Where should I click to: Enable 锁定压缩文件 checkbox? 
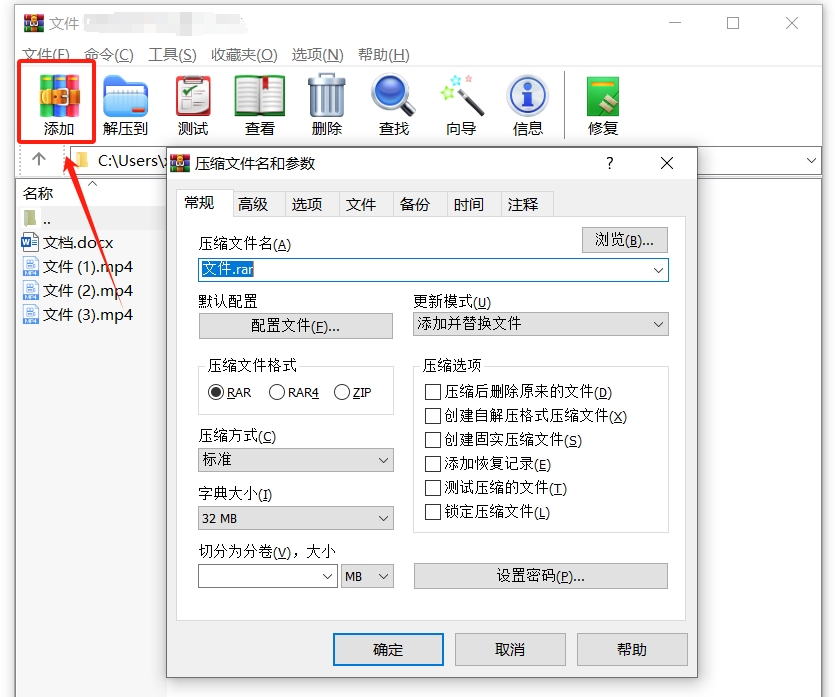point(433,512)
